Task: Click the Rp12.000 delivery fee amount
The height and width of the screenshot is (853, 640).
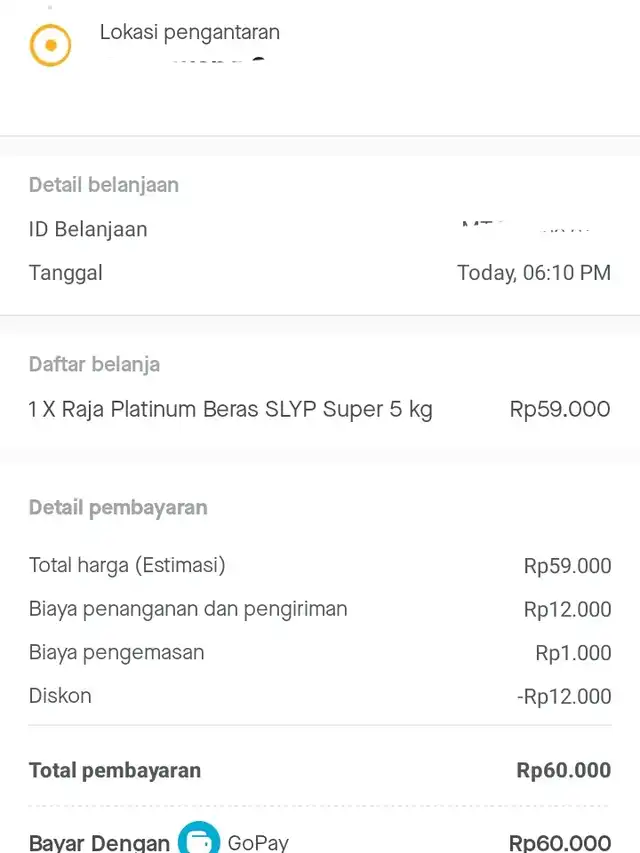Action: click(567, 609)
